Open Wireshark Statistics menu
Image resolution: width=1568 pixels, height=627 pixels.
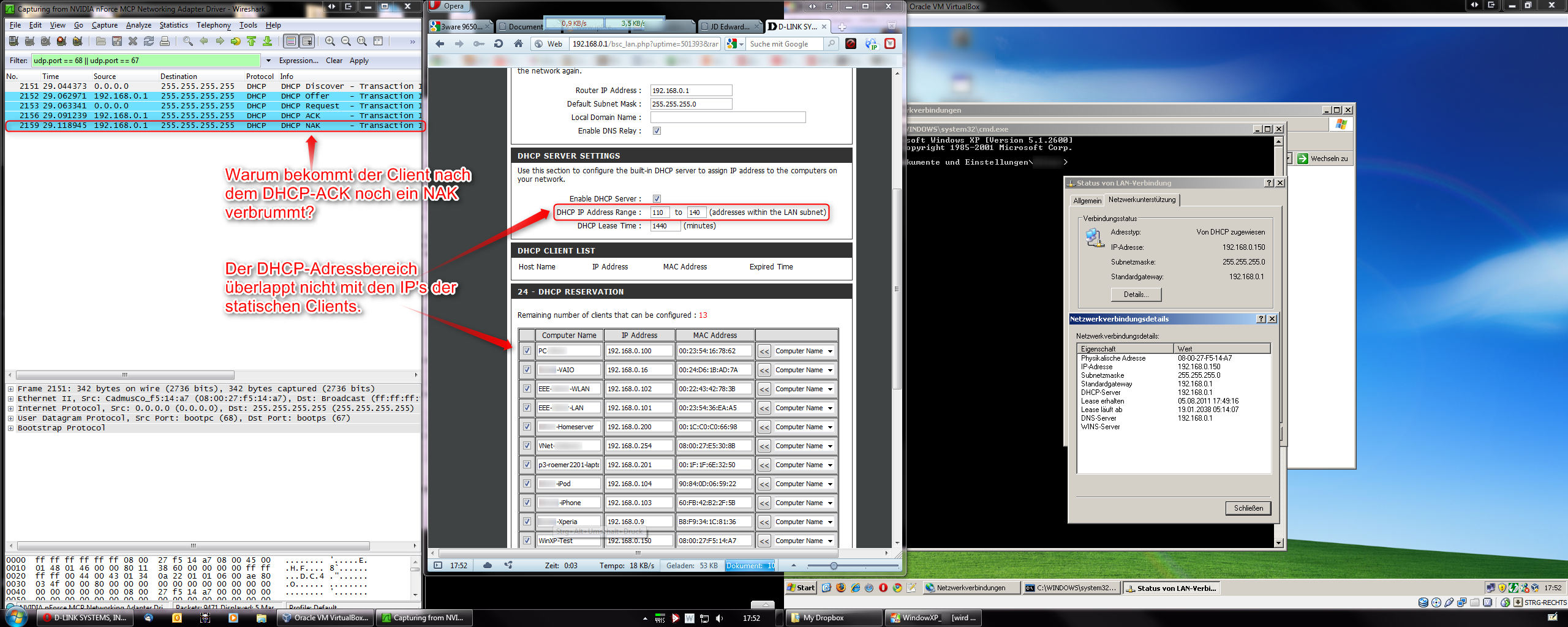pyautogui.click(x=174, y=25)
